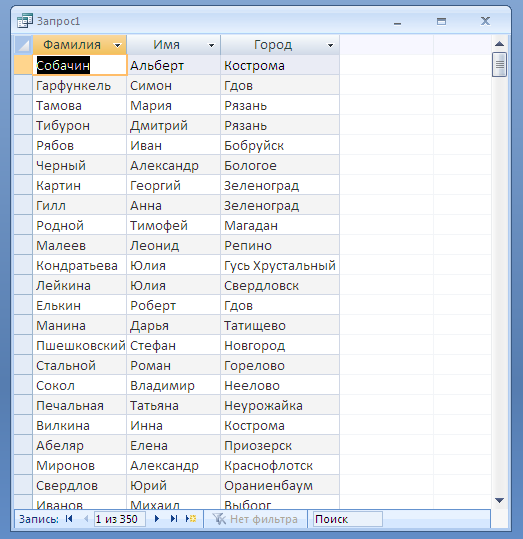Click the cell Дарья

(174, 325)
